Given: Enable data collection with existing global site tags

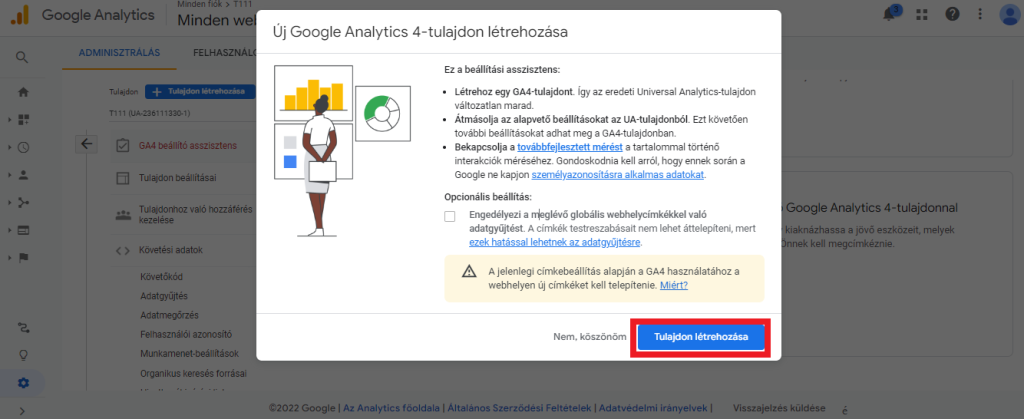Looking at the screenshot, I should [x=449, y=217].
